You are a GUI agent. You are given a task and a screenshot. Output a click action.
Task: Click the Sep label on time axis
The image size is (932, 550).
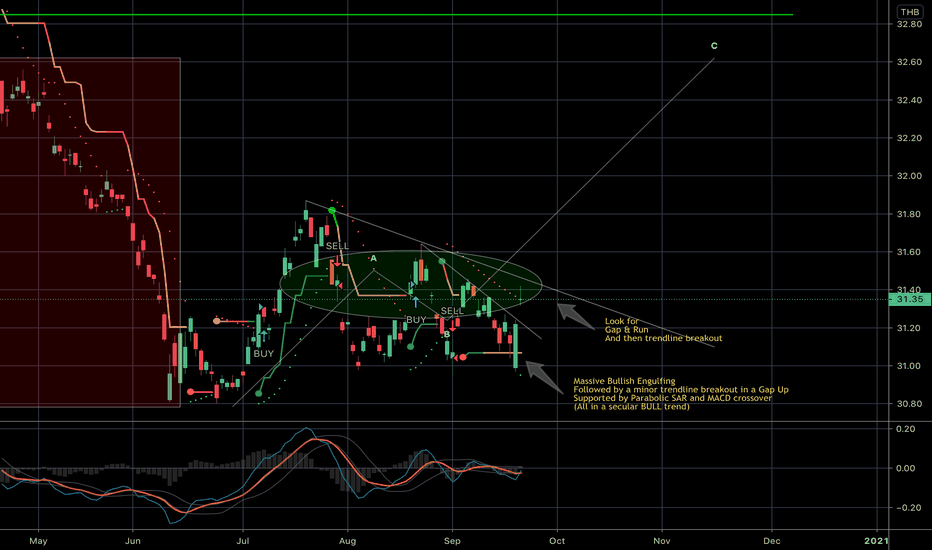452,540
